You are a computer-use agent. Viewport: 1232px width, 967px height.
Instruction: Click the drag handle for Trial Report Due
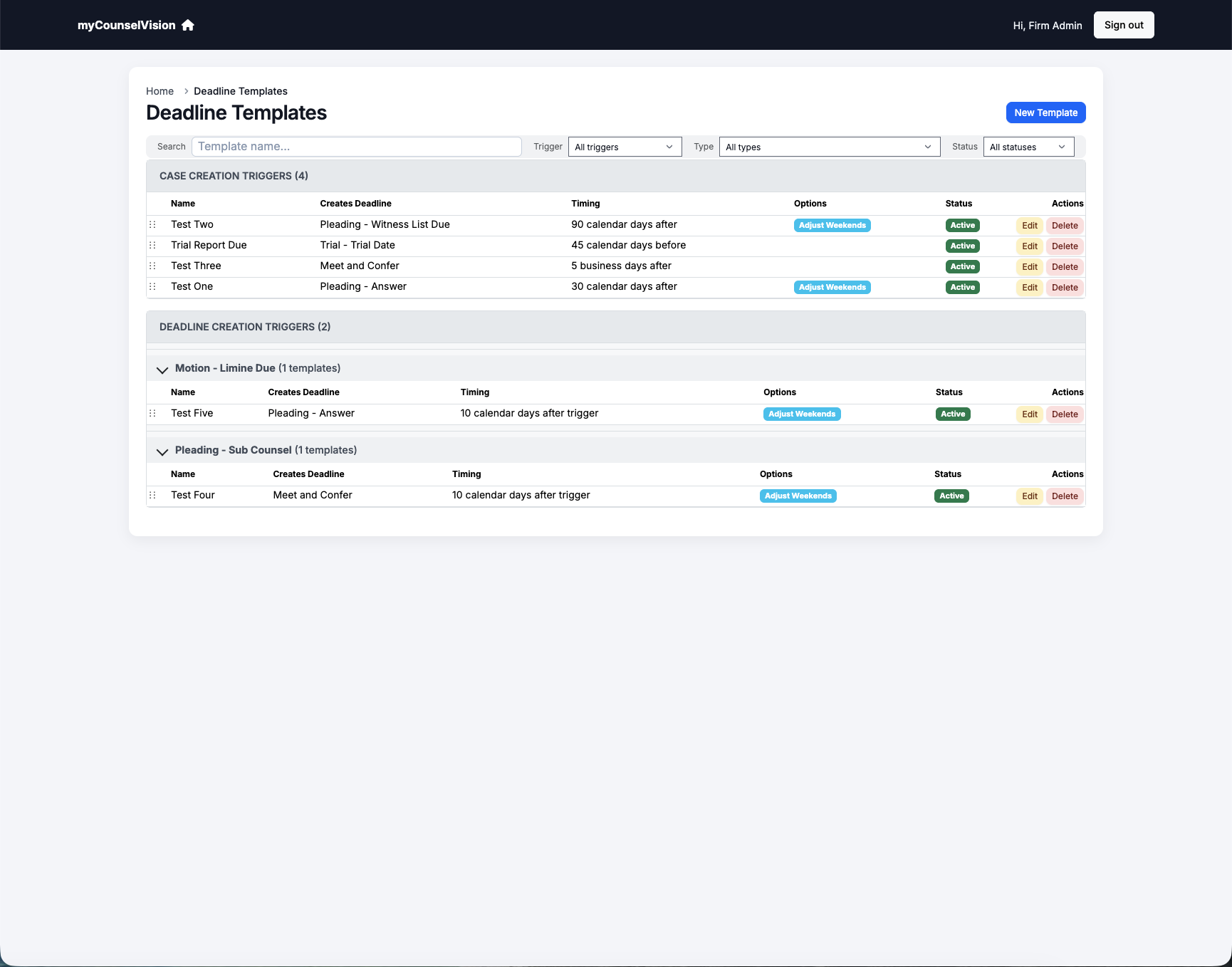tap(152, 245)
